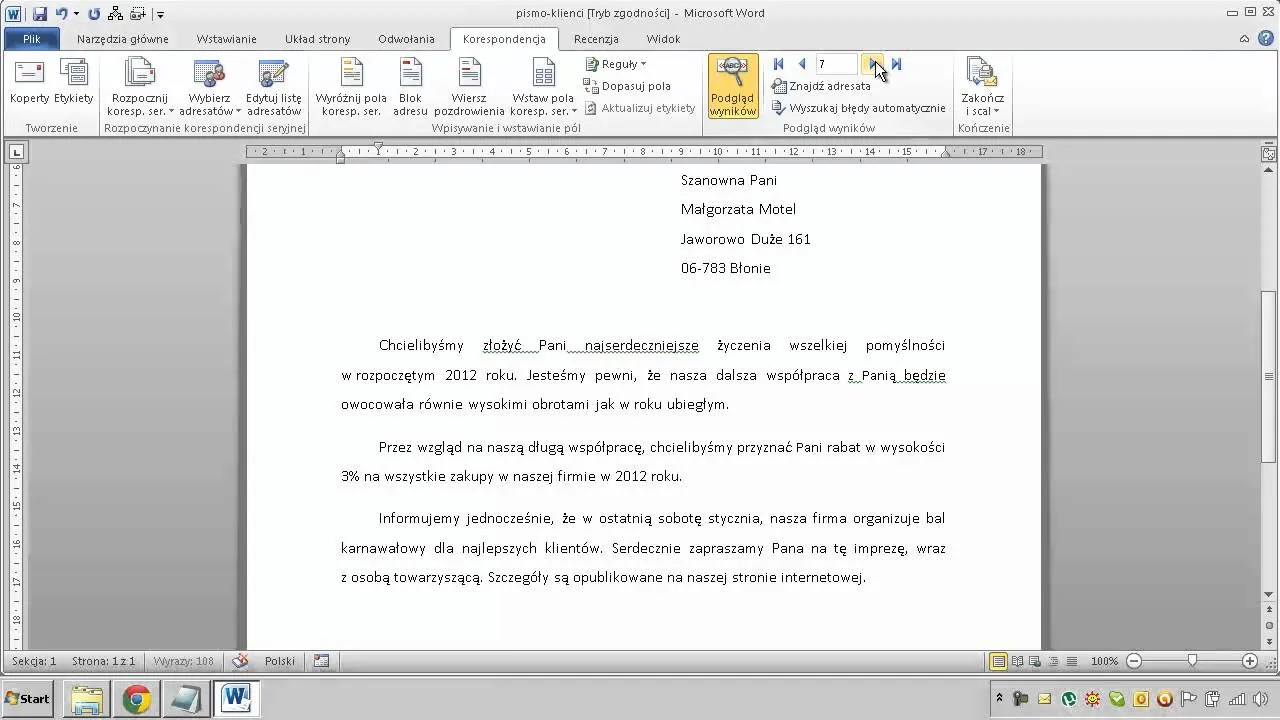
Task: Switch to the Recenzja tab
Action: [596, 39]
